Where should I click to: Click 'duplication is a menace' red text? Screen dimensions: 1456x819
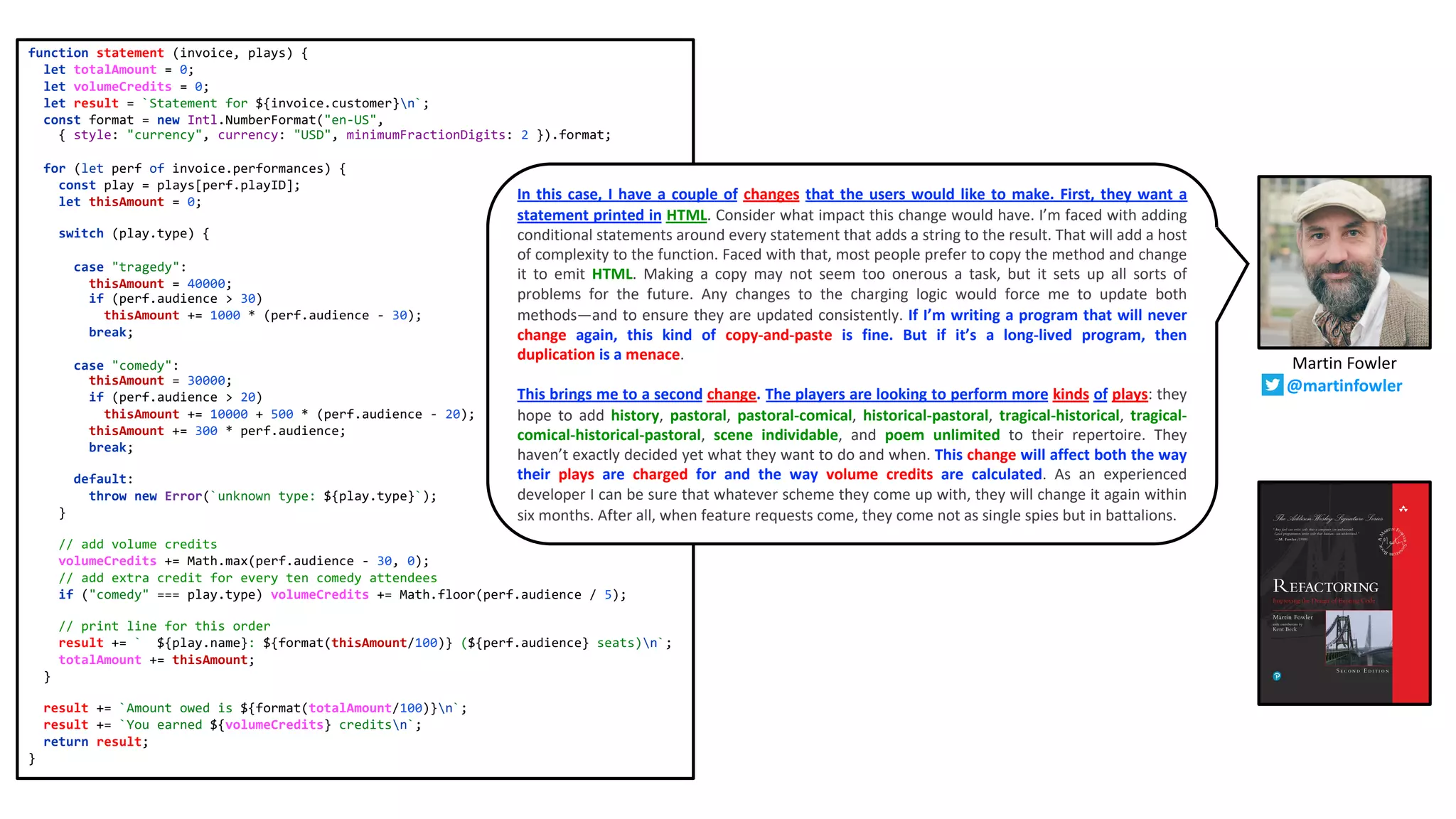pyautogui.click(x=599, y=354)
